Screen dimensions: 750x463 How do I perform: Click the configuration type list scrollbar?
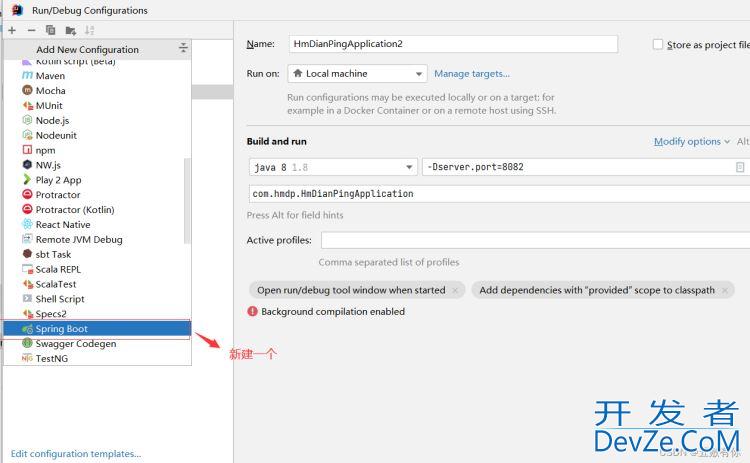coord(187,201)
